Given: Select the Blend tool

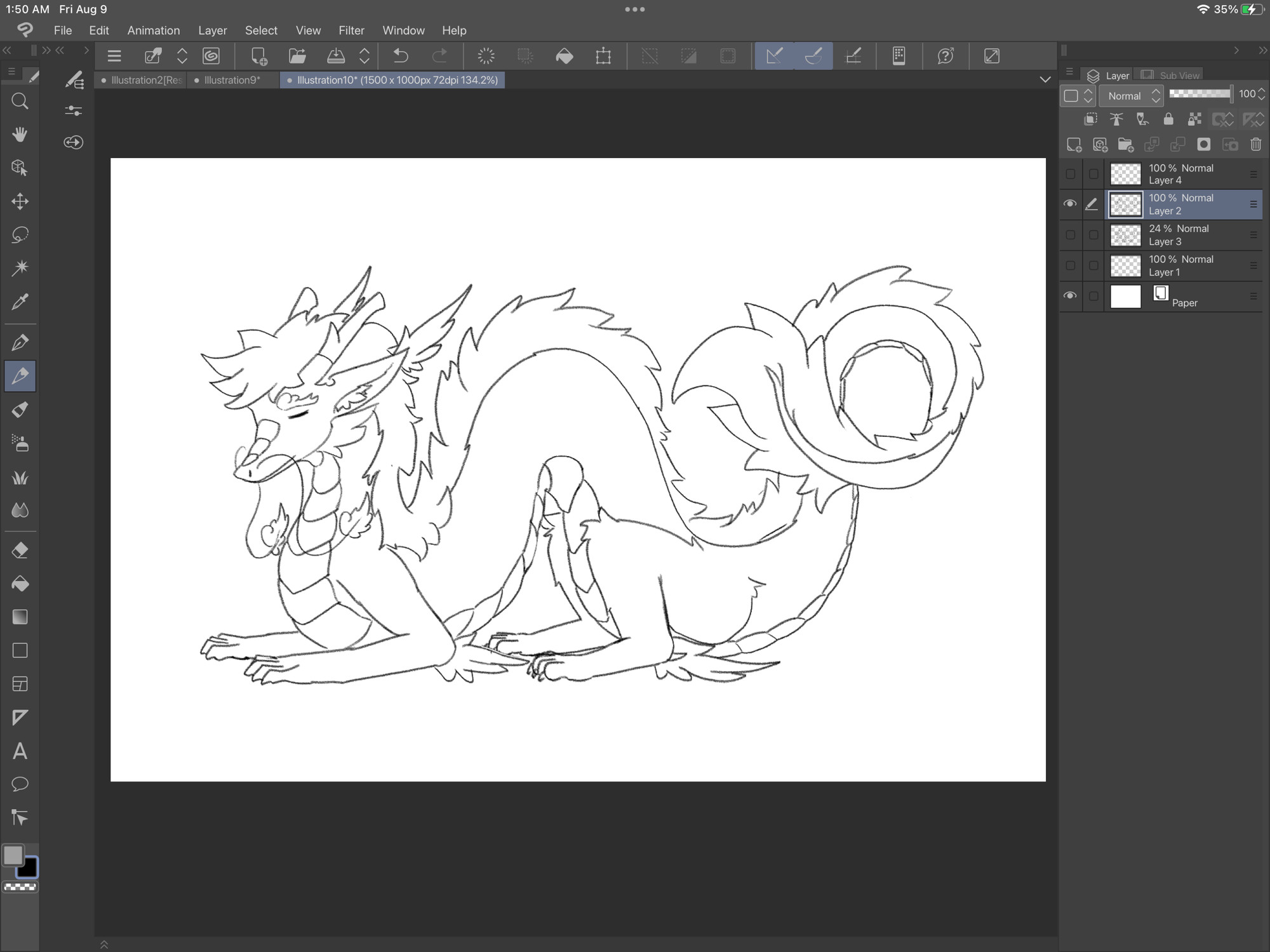Looking at the screenshot, I should (20, 510).
